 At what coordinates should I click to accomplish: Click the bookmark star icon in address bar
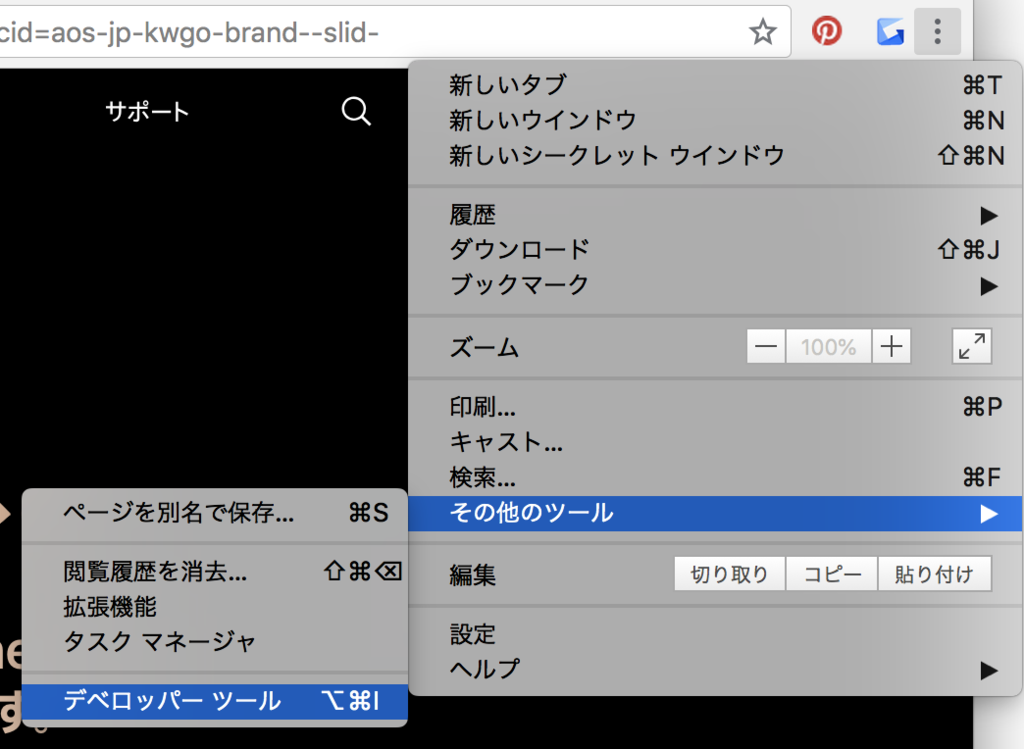[x=762, y=31]
